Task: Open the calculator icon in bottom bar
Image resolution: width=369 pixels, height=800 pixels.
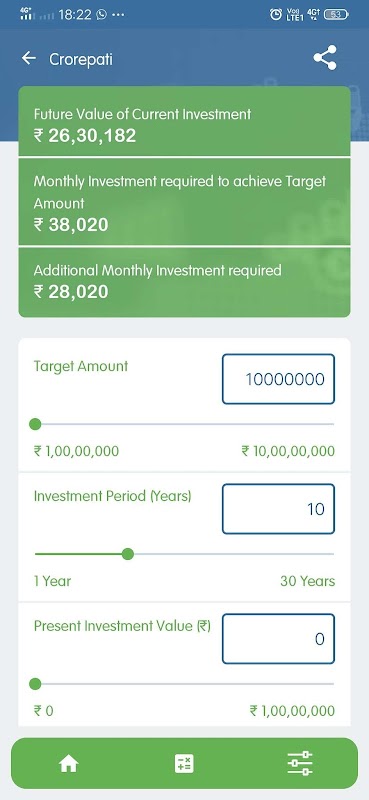Action: tap(184, 764)
